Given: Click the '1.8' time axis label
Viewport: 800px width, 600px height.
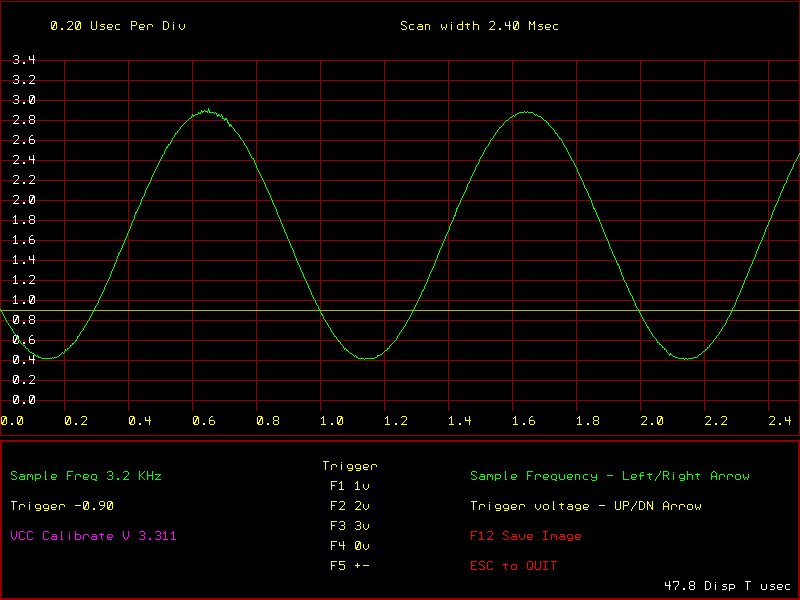Looking at the screenshot, I should tap(588, 421).
